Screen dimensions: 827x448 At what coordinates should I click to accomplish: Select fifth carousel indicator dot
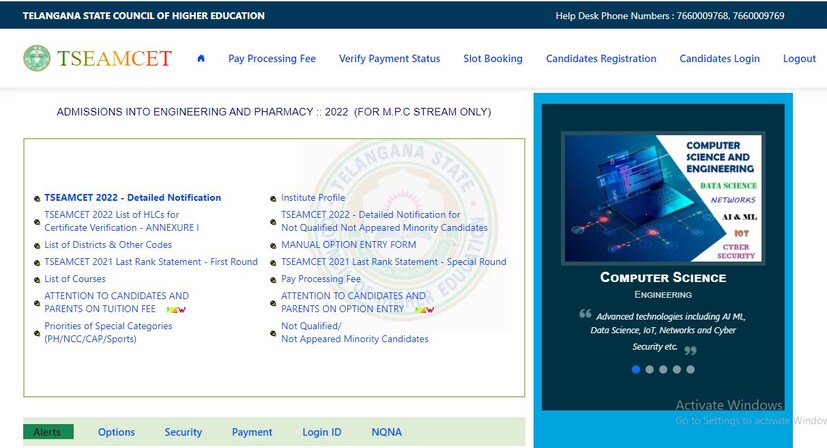690,369
